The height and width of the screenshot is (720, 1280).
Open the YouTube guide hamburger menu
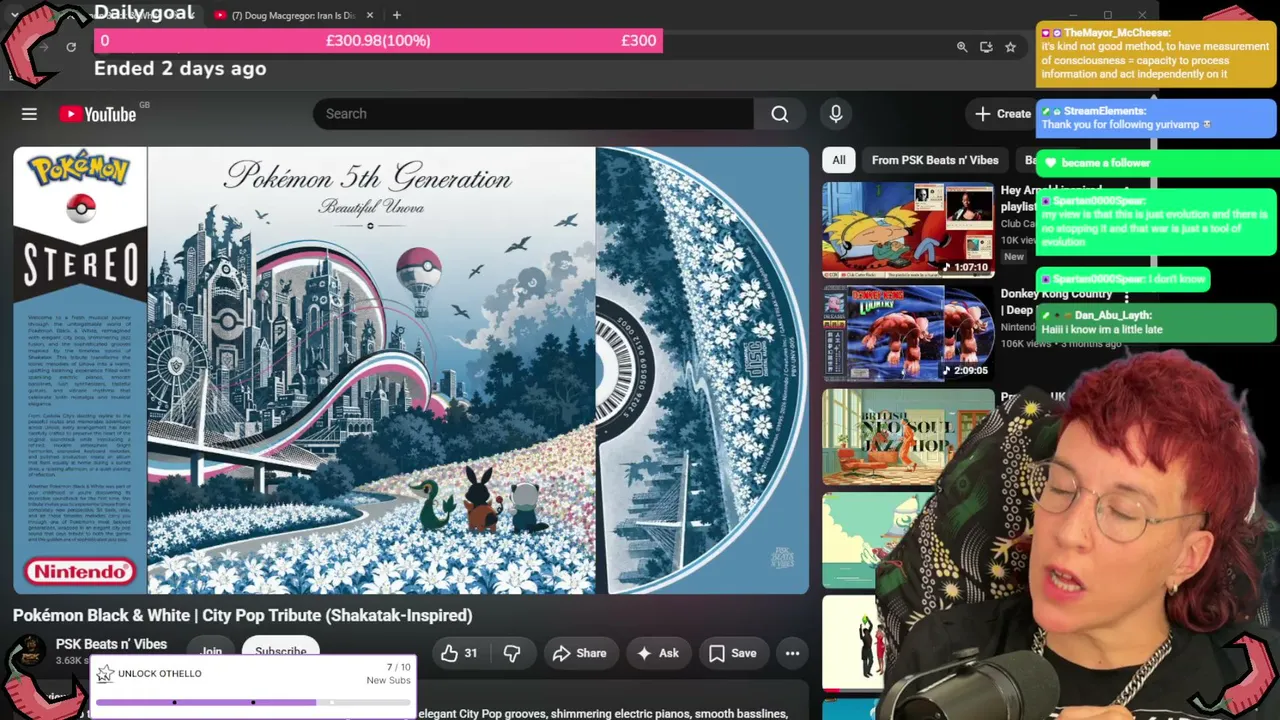tap(29, 114)
